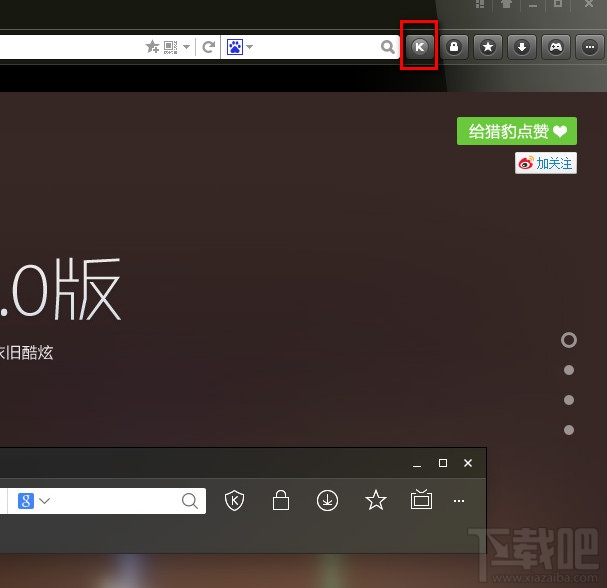The image size is (607, 588).
Task: Expand the Google search engine chevron in preview
Action: click(x=45, y=501)
